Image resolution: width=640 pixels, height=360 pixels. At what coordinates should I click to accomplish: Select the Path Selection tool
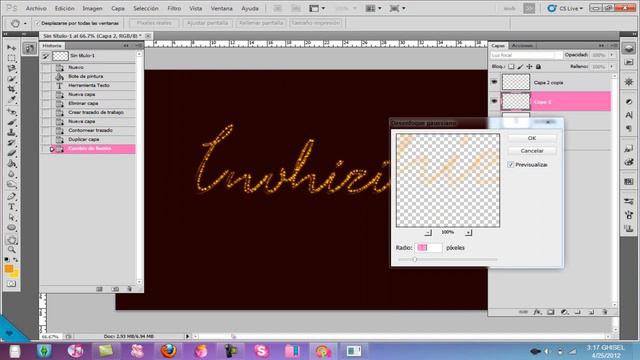(x=11, y=217)
